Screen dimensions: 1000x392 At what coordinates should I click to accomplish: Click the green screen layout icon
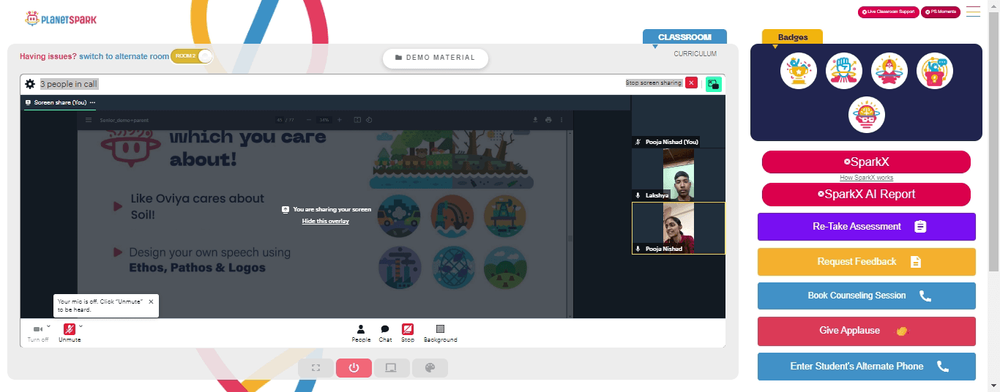point(714,83)
